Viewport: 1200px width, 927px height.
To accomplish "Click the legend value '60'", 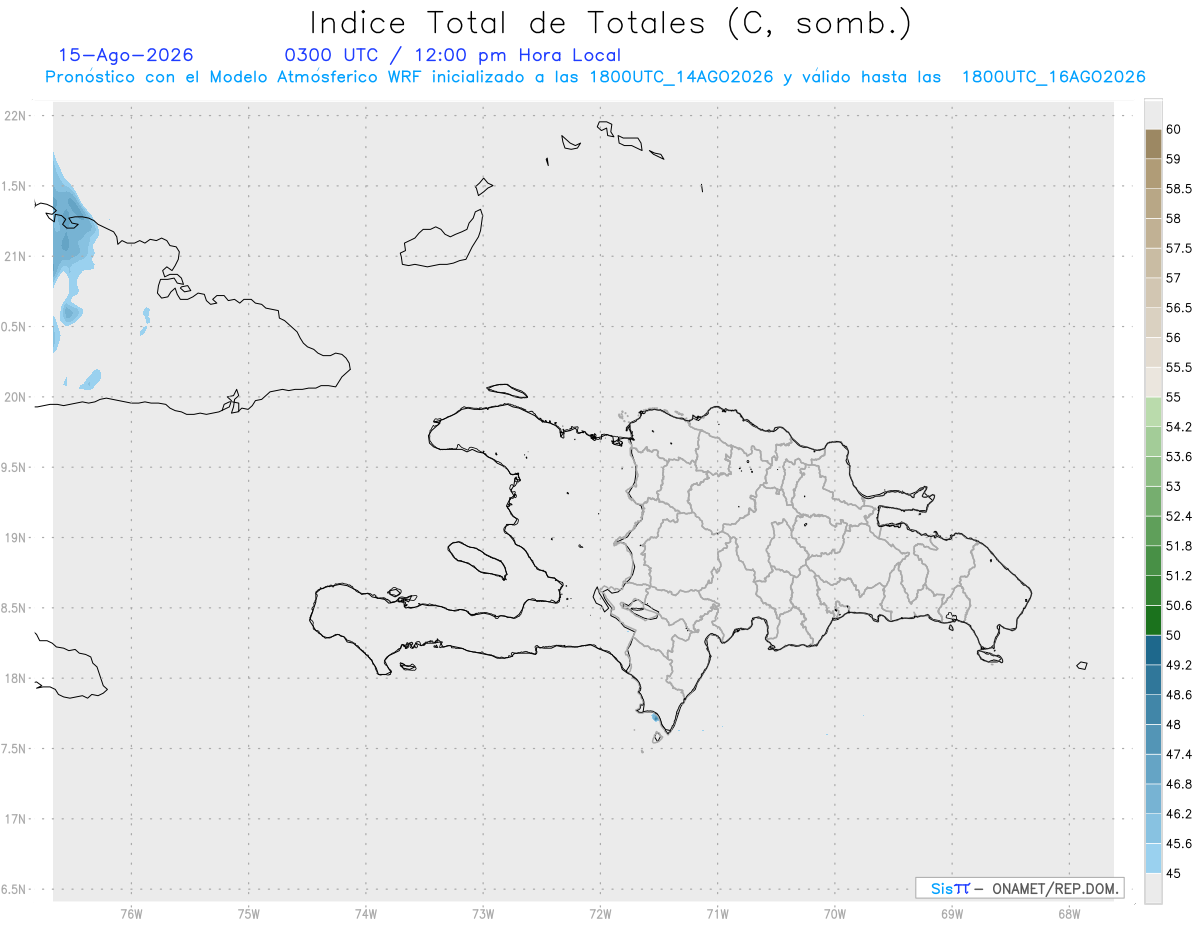I will [1173, 130].
